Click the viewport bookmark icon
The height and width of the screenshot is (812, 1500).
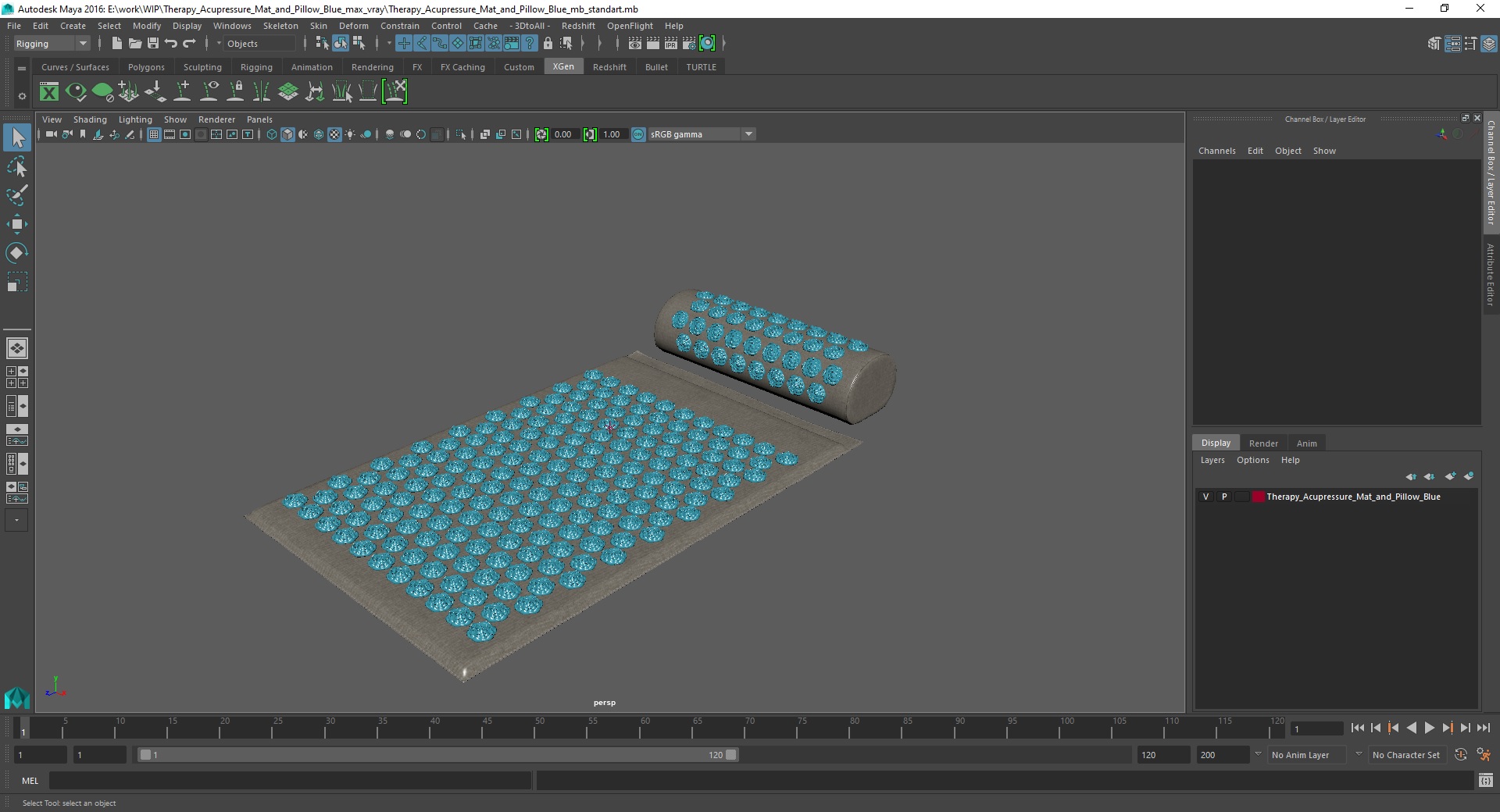pos(82,134)
